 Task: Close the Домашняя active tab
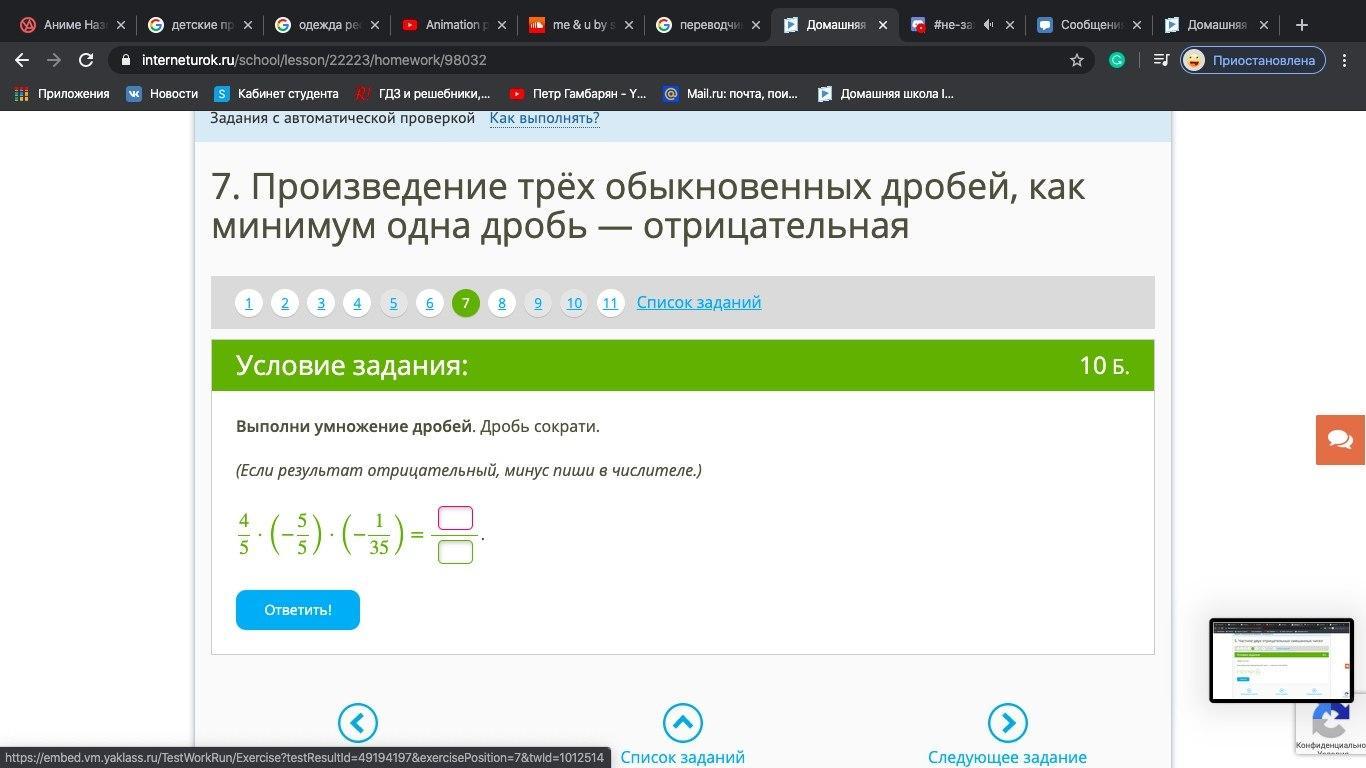(x=883, y=25)
